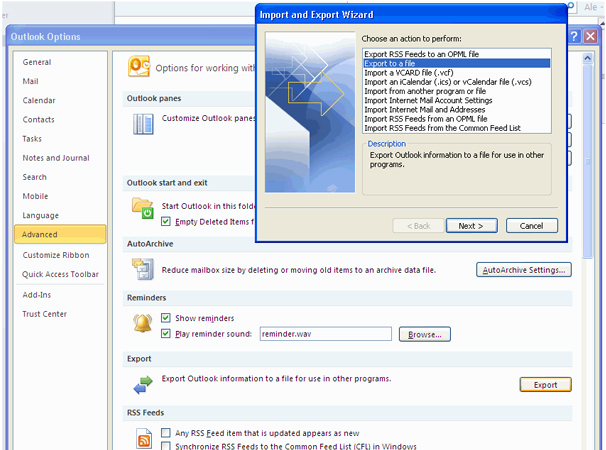Select 'Export RSS Feeds to an OPML file'

tap(457, 54)
